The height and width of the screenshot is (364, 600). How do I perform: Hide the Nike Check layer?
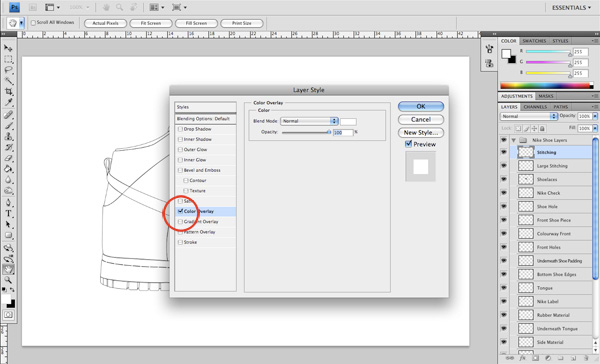click(504, 193)
